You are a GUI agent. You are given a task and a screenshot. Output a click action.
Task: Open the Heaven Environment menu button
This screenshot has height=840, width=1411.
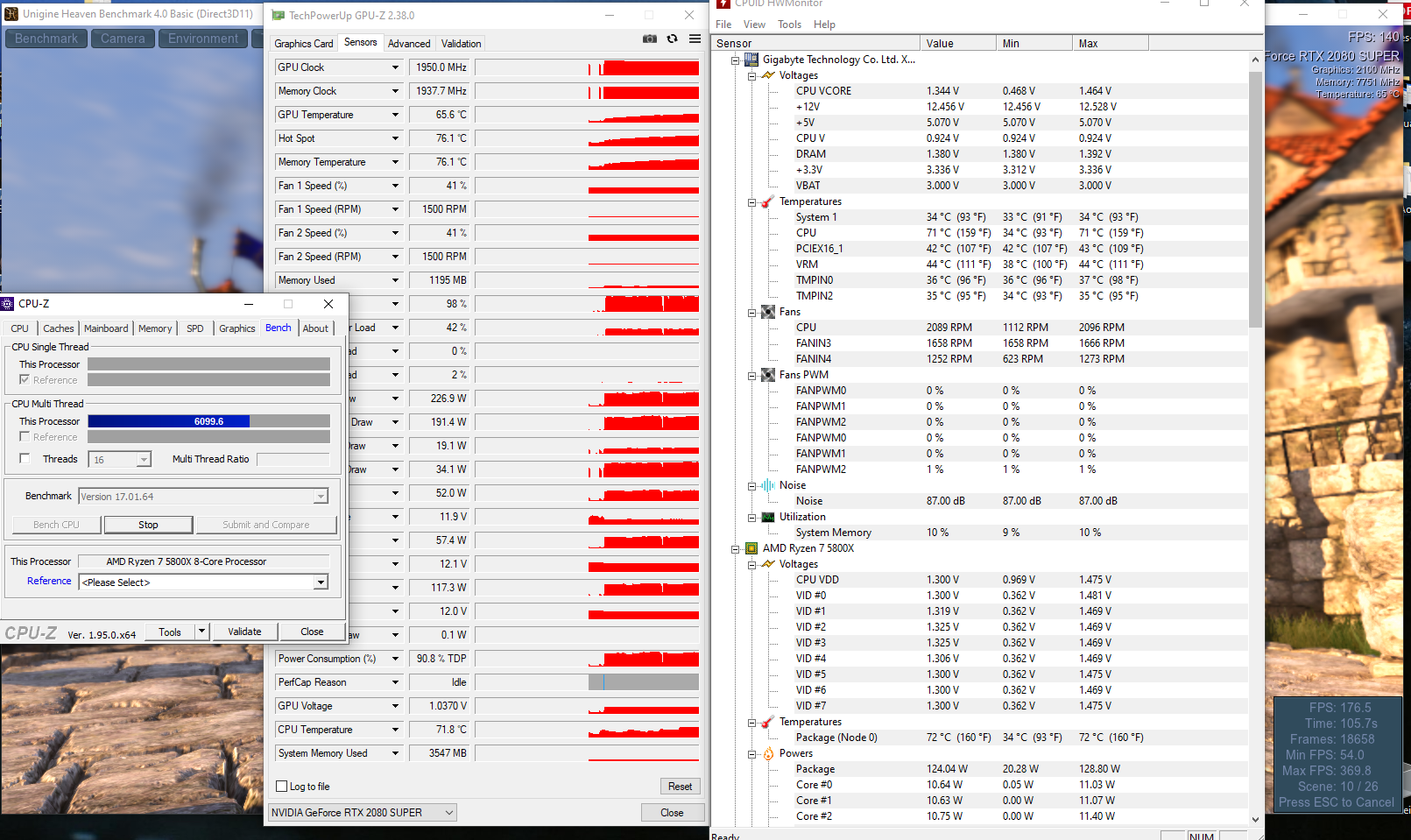pyautogui.click(x=203, y=39)
